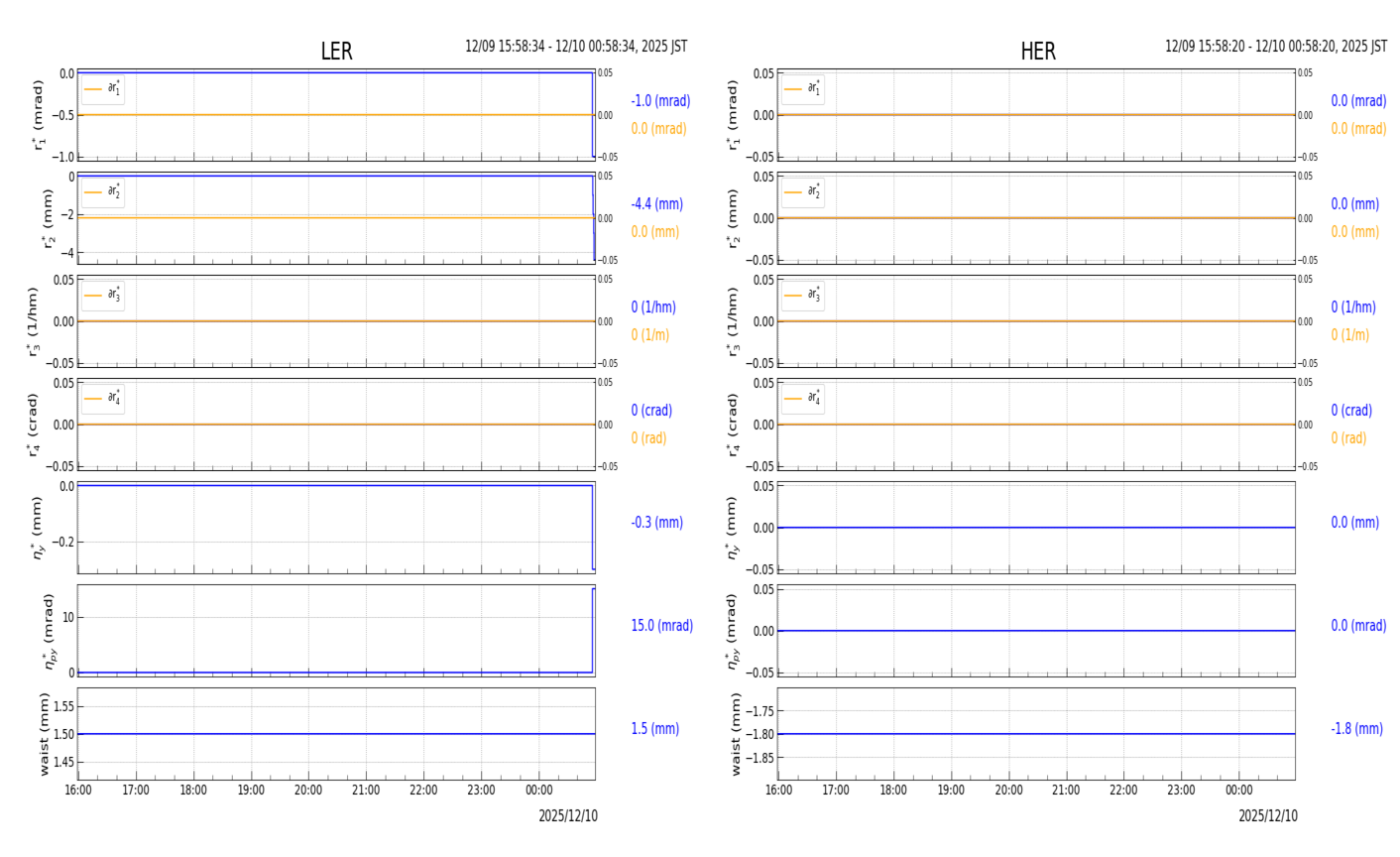Click the ∂r3 legend in the LER r3 plot
The width and height of the screenshot is (1400, 857).
coord(103,296)
